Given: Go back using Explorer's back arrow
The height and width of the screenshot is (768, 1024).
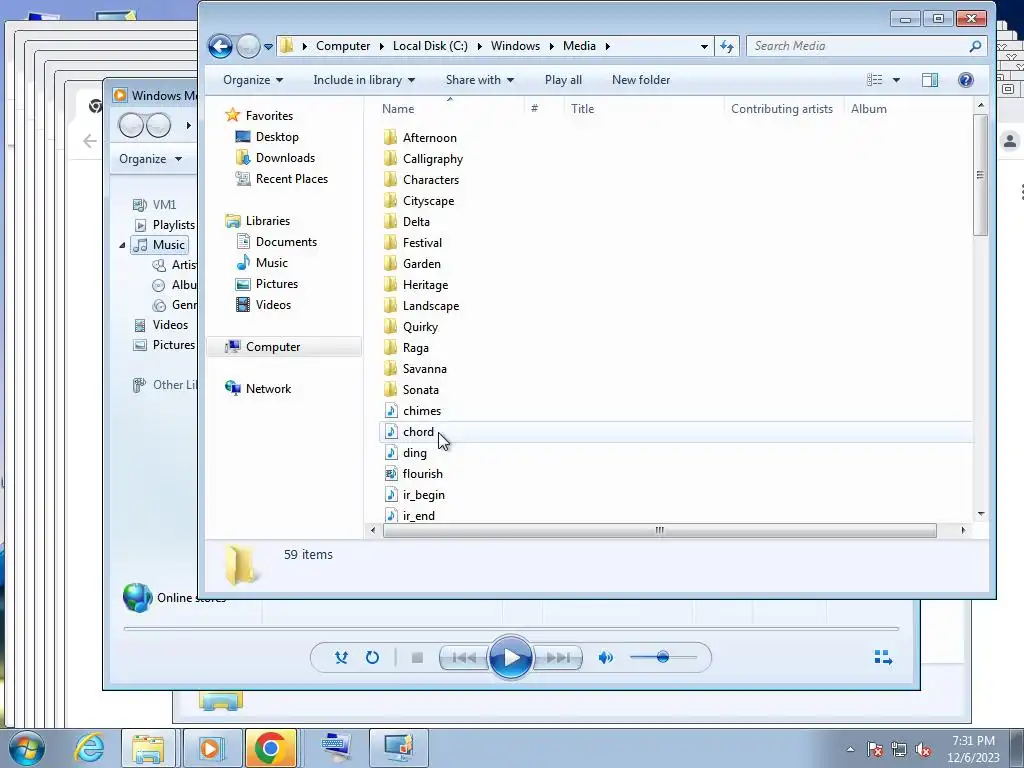Looking at the screenshot, I should click(220, 46).
